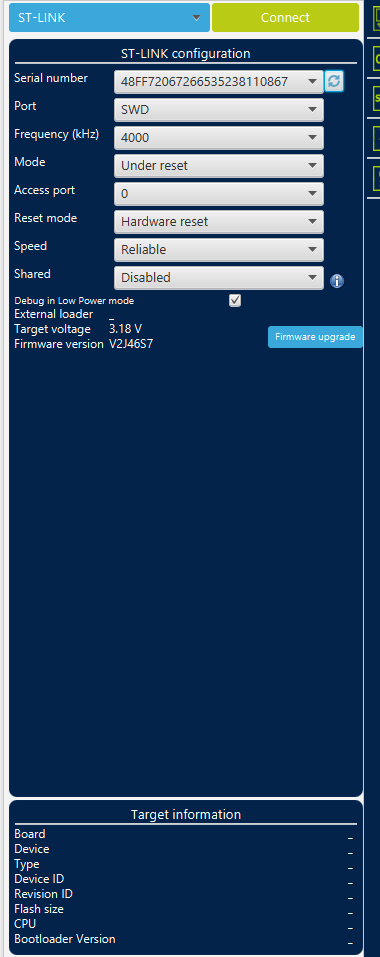Open Mode dropdown showing Under reset

pos(218,165)
